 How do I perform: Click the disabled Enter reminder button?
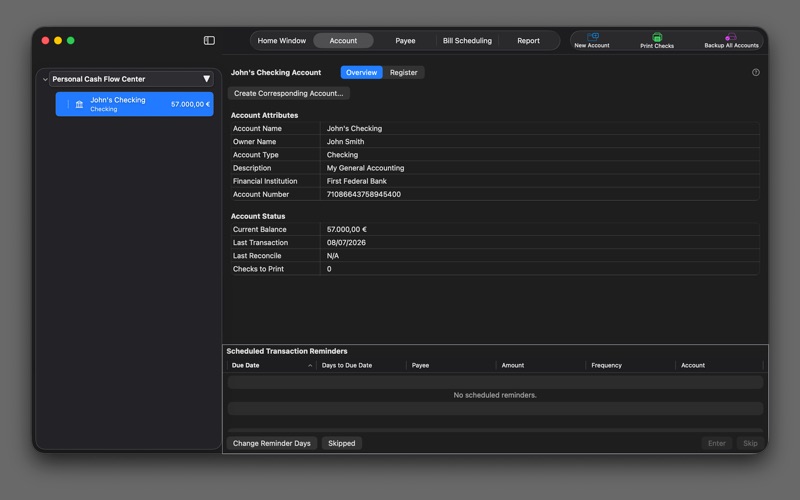(716, 443)
